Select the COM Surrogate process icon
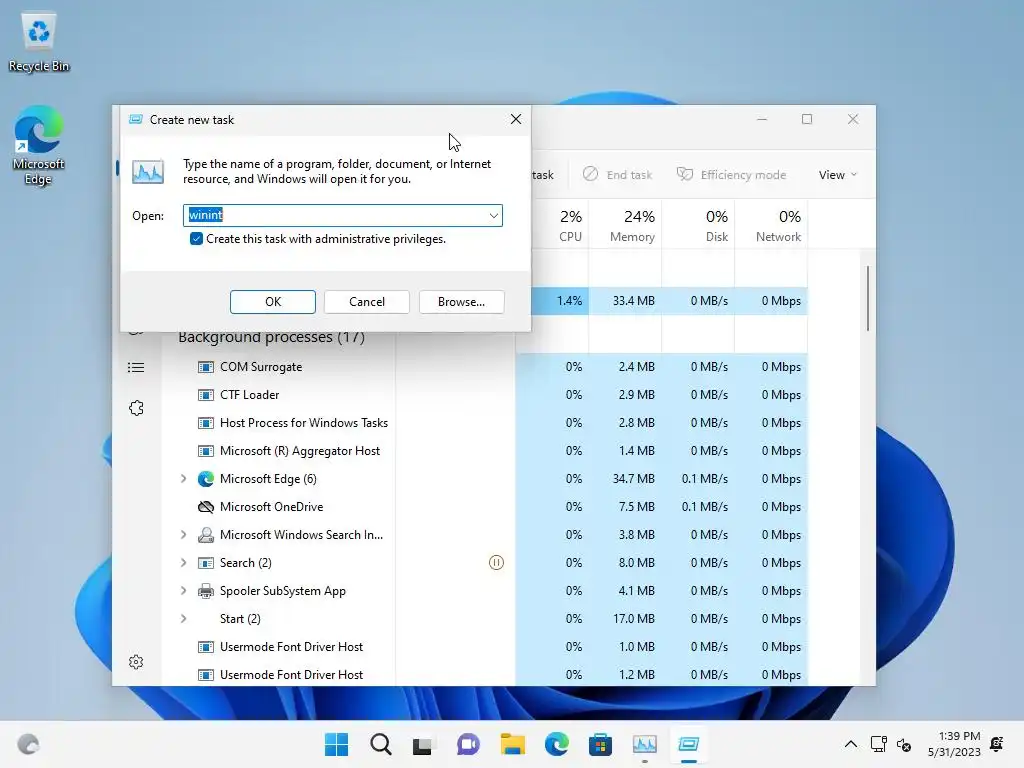The width and height of the screenshot is (1024, 768). coord(206,367)
